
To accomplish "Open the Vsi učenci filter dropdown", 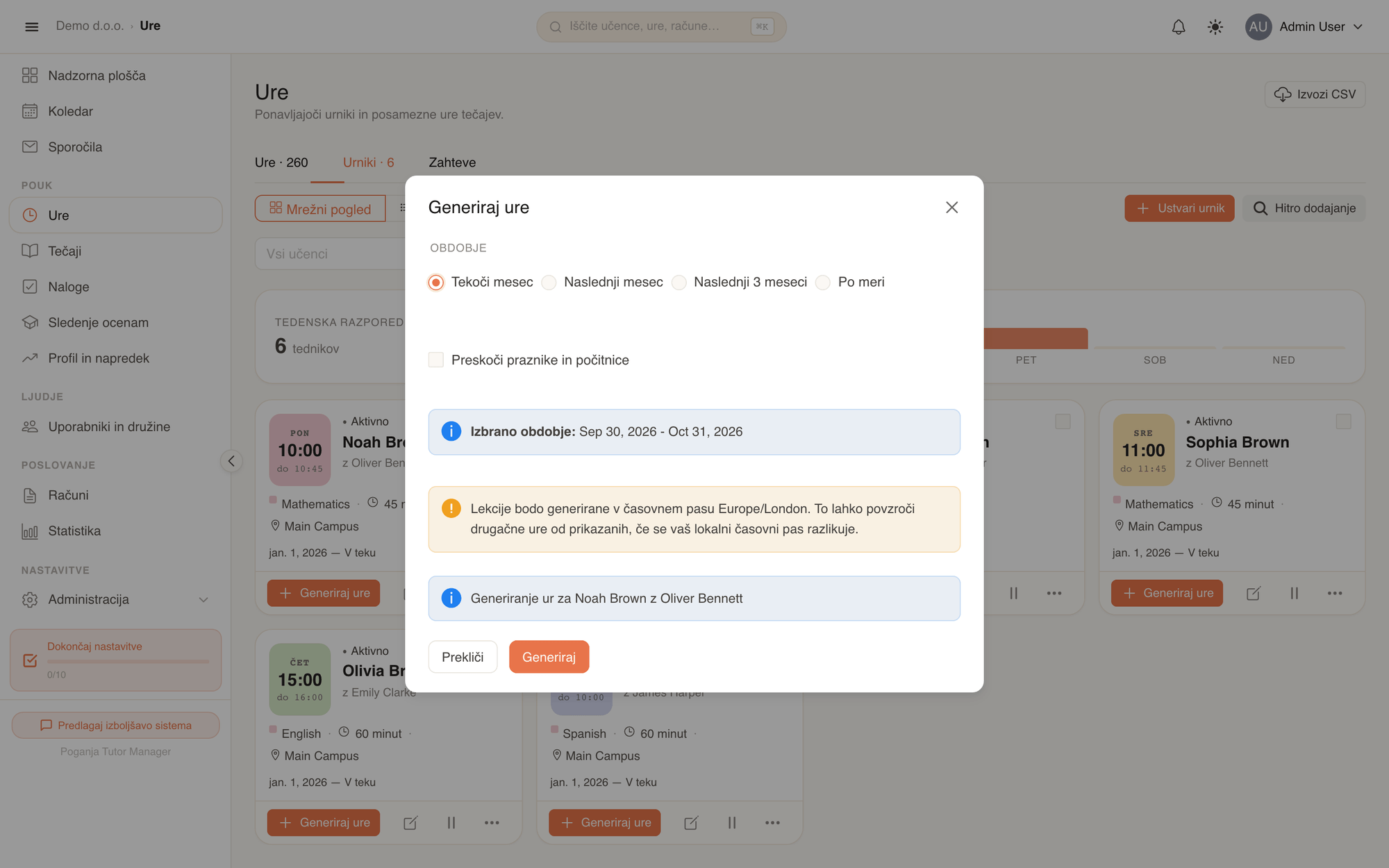I will 330,254.
